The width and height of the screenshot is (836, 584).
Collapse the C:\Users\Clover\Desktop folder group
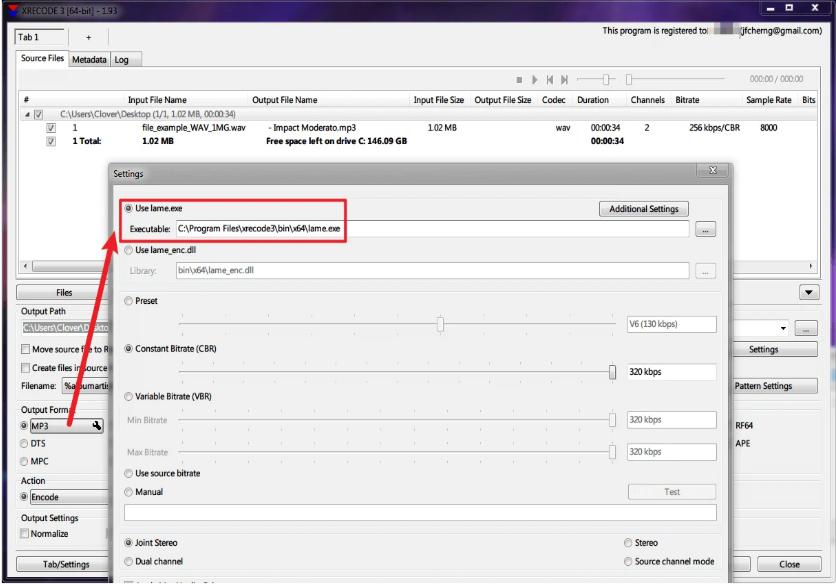[27, 115]
